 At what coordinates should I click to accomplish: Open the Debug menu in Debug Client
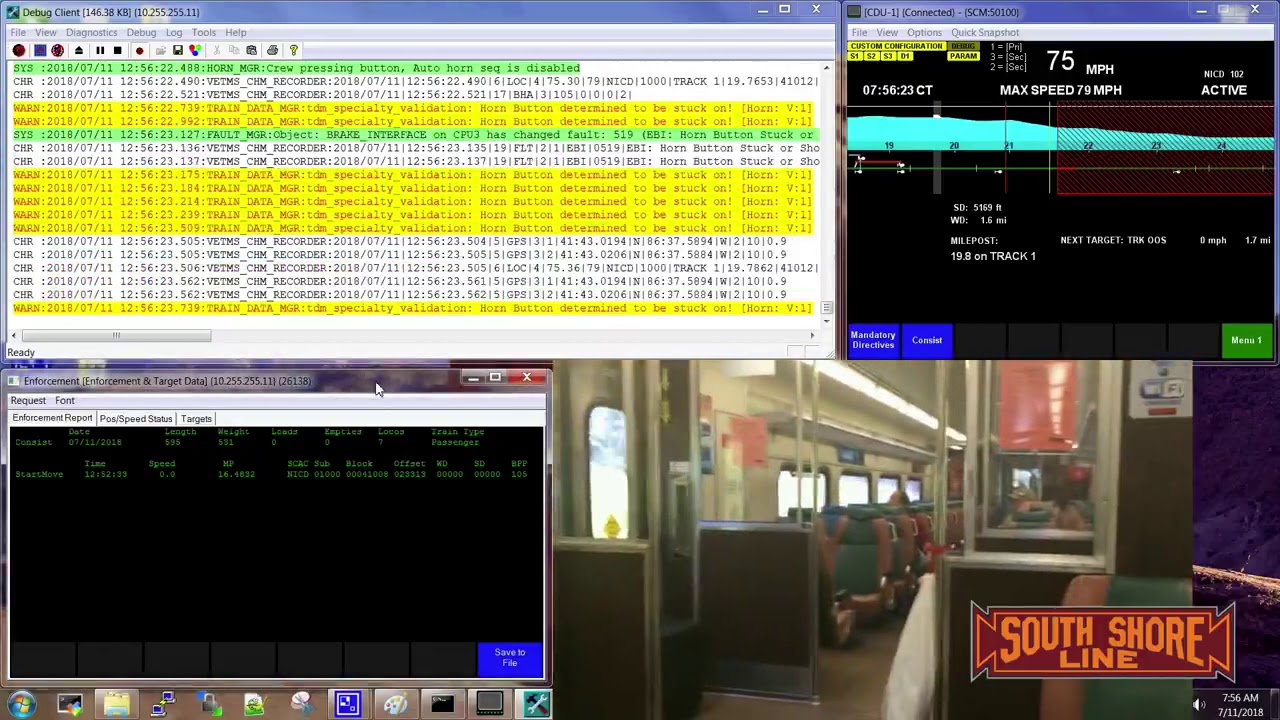[x=141, y=32]
